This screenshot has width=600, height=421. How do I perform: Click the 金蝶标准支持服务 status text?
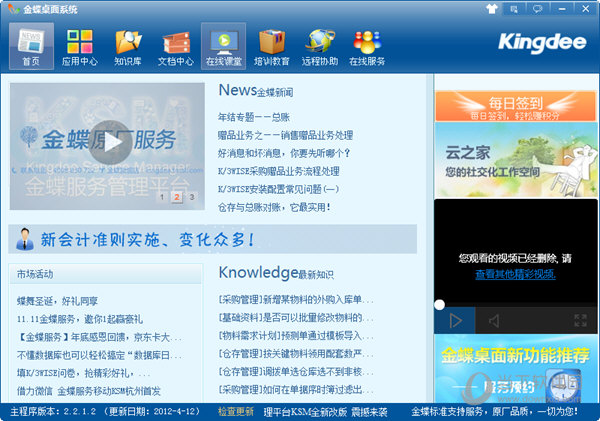point(494,411)
